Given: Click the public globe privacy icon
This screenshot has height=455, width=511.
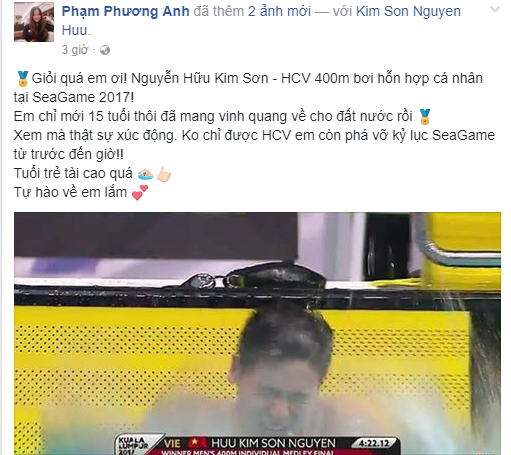Looking at the screenshot, I should [105, 50].
